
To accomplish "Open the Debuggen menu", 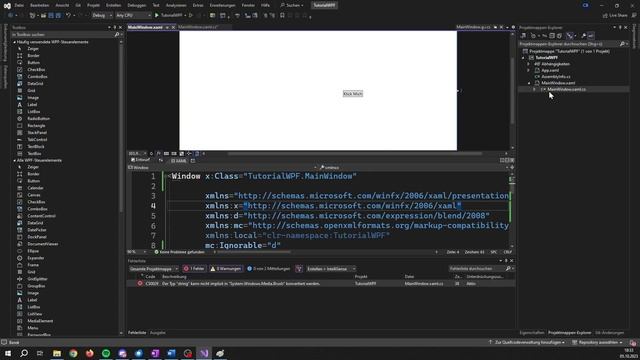I will [x=136, y=5].
